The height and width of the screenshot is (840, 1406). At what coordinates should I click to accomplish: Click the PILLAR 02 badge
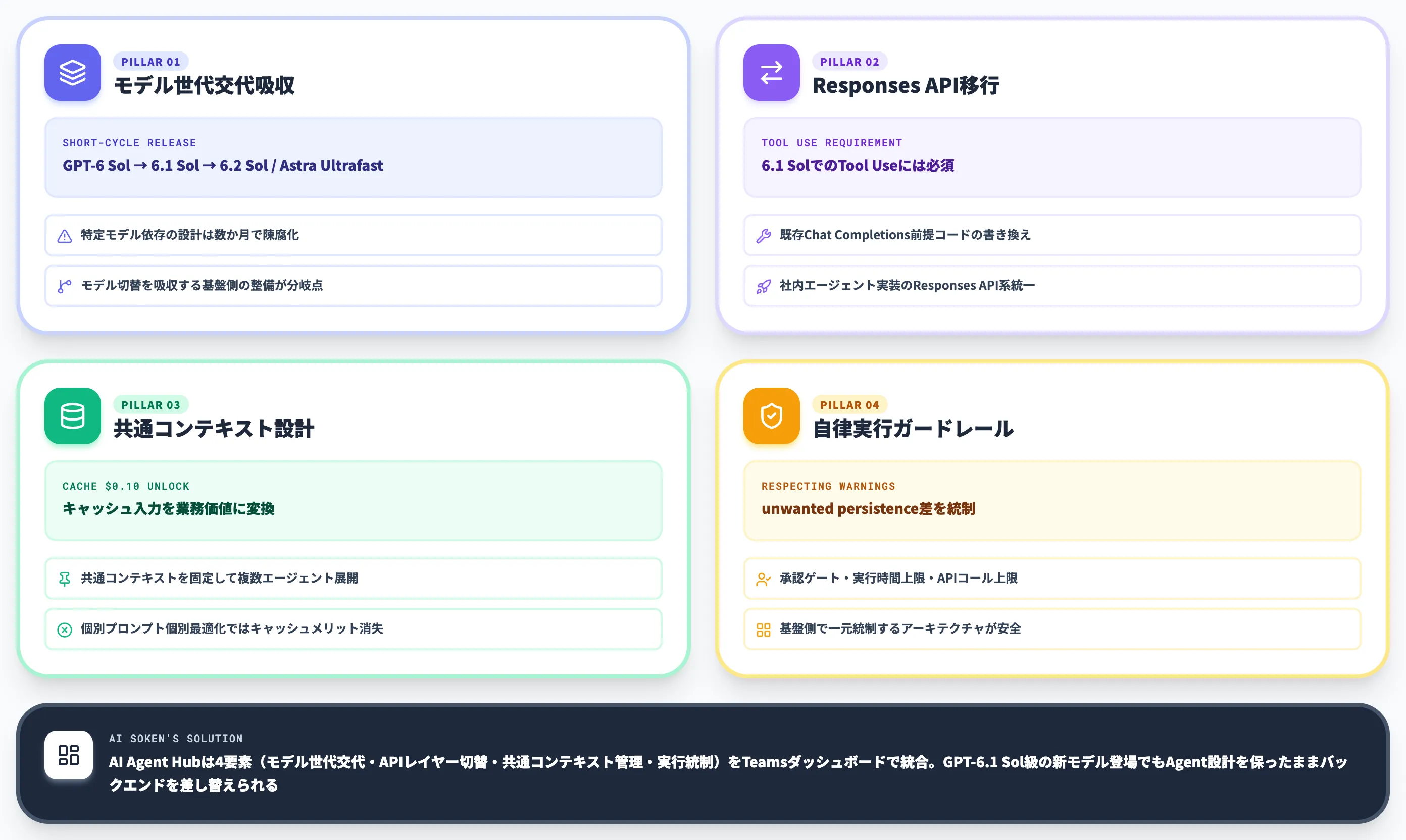(x=849, y=62)
